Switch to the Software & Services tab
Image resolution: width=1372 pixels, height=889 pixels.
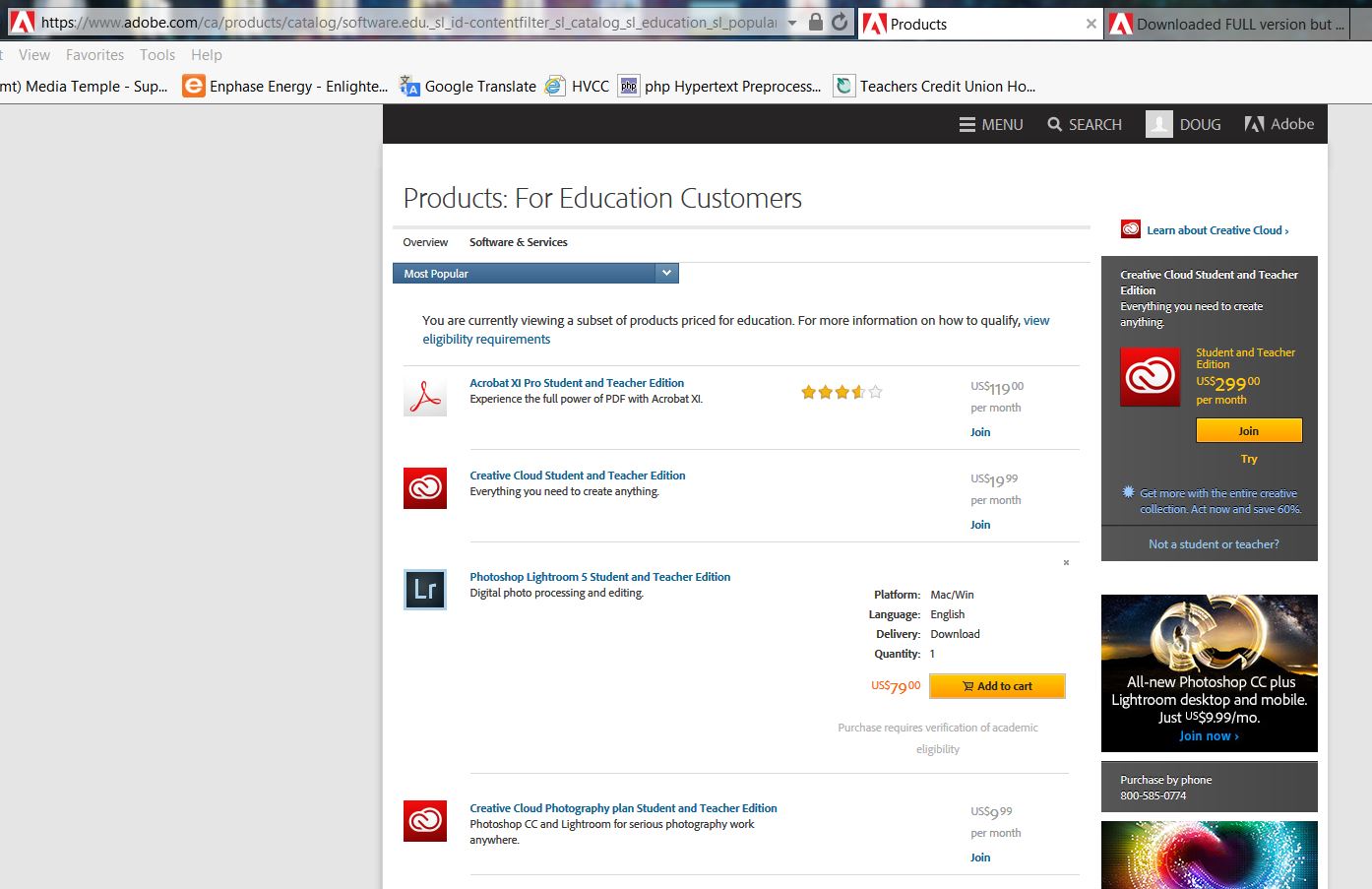point(519,241)
